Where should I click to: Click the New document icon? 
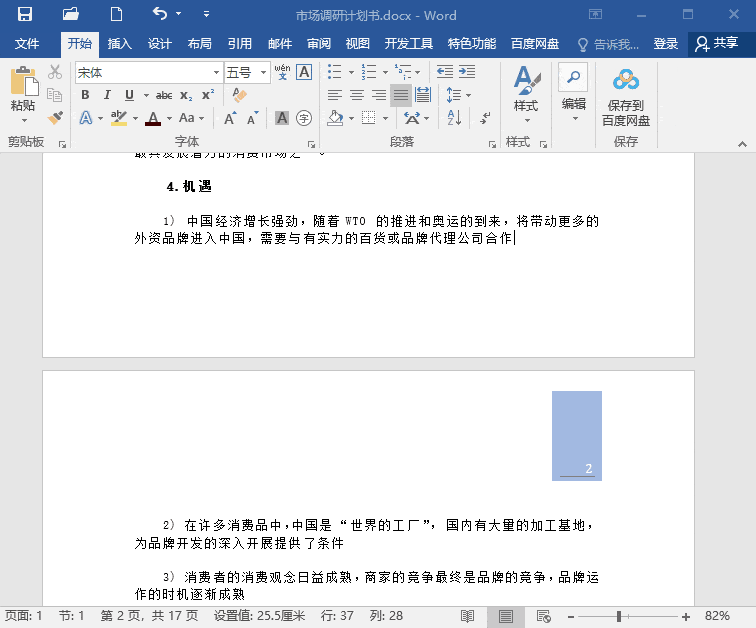pos(116,14)
